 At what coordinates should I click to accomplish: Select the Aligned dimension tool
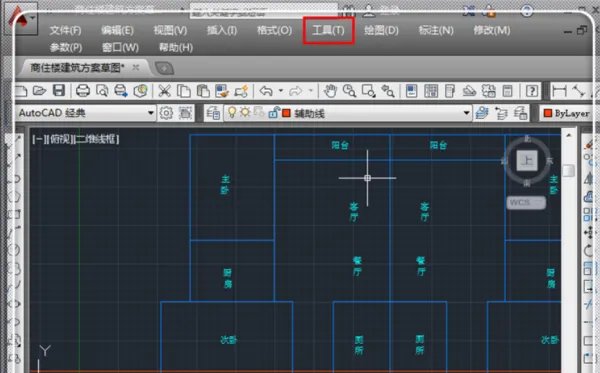point(579,91)
